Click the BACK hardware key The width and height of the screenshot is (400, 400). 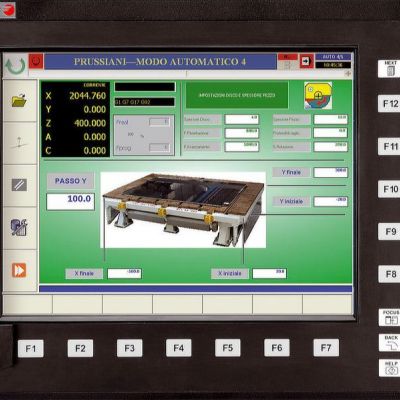click(390, 343)
